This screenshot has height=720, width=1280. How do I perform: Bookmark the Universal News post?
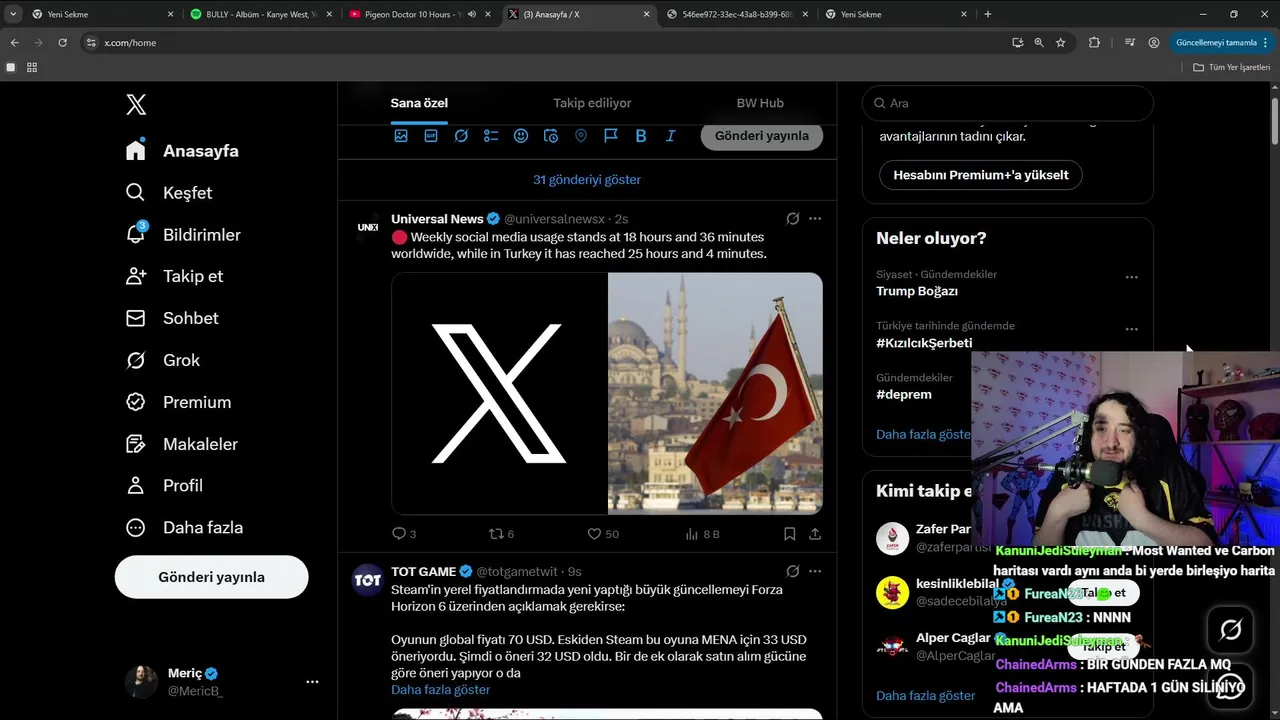point(790,534)
